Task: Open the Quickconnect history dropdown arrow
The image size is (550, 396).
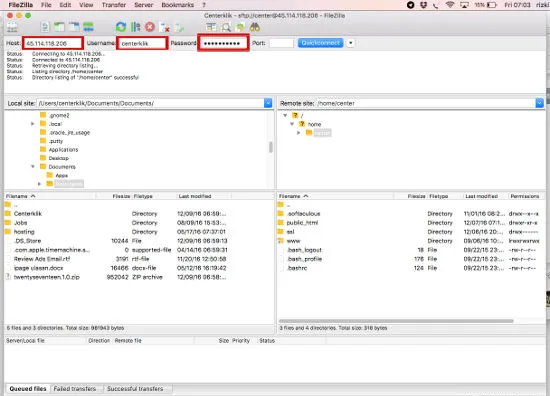Action: click(x=350, y=43)
